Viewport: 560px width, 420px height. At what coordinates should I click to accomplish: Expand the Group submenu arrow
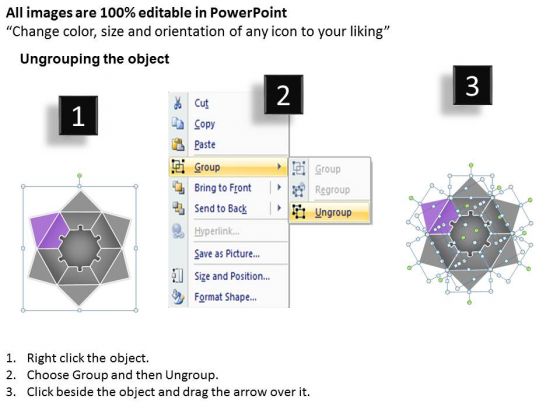[x=279, y=166]
